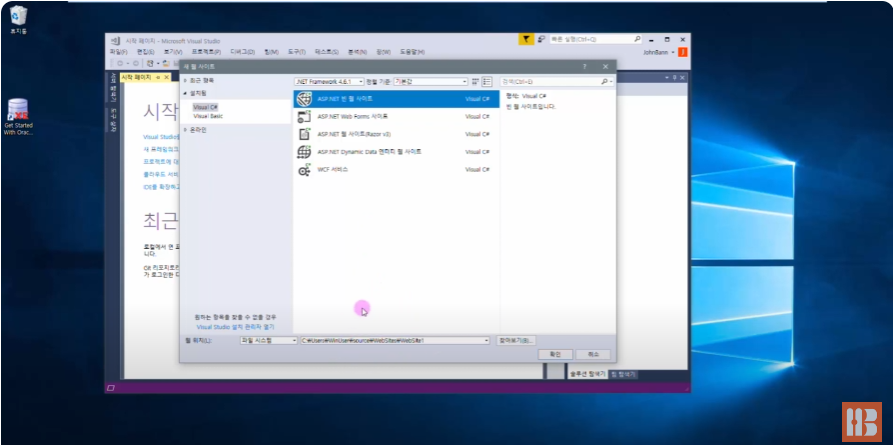Collapse the 설치됨 tree node
The image size is (893, 445).
click(185, 93)
